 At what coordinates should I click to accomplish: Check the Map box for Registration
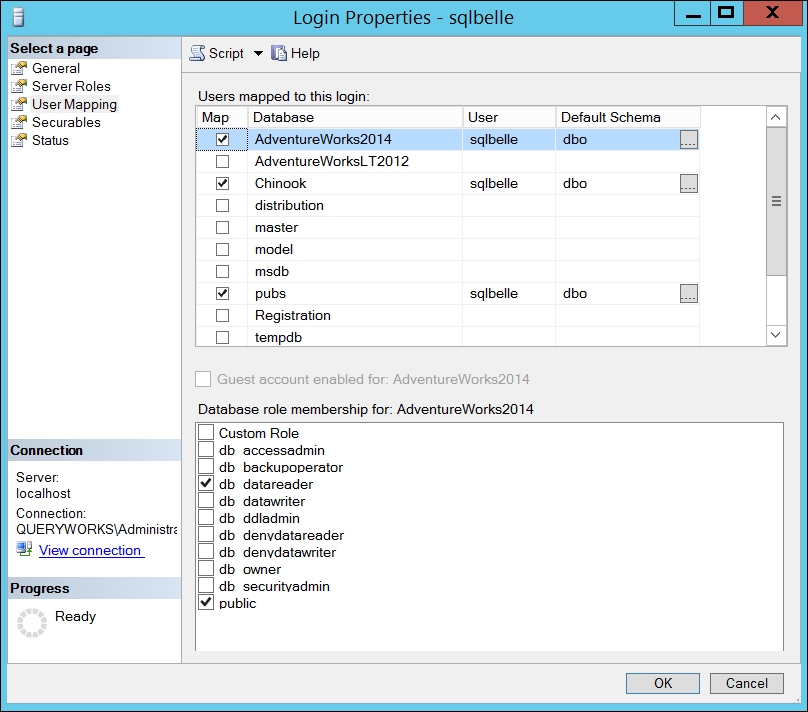[x=222, y=315]
